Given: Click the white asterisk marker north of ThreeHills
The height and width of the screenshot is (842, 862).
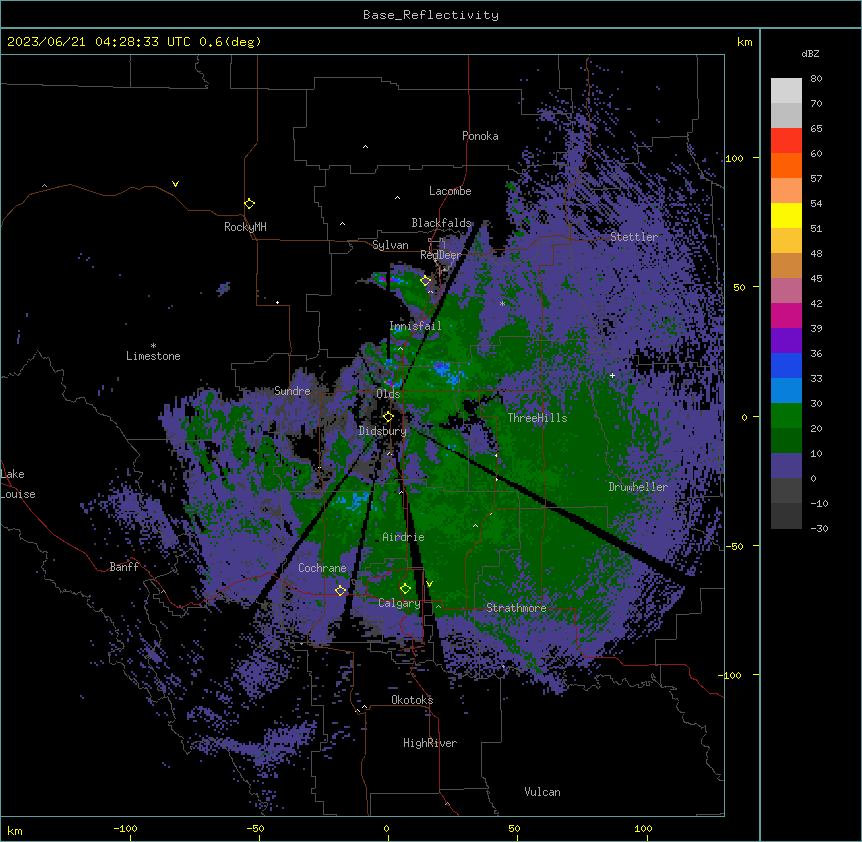Looking at the screenshot, I should tap(502, 303).
